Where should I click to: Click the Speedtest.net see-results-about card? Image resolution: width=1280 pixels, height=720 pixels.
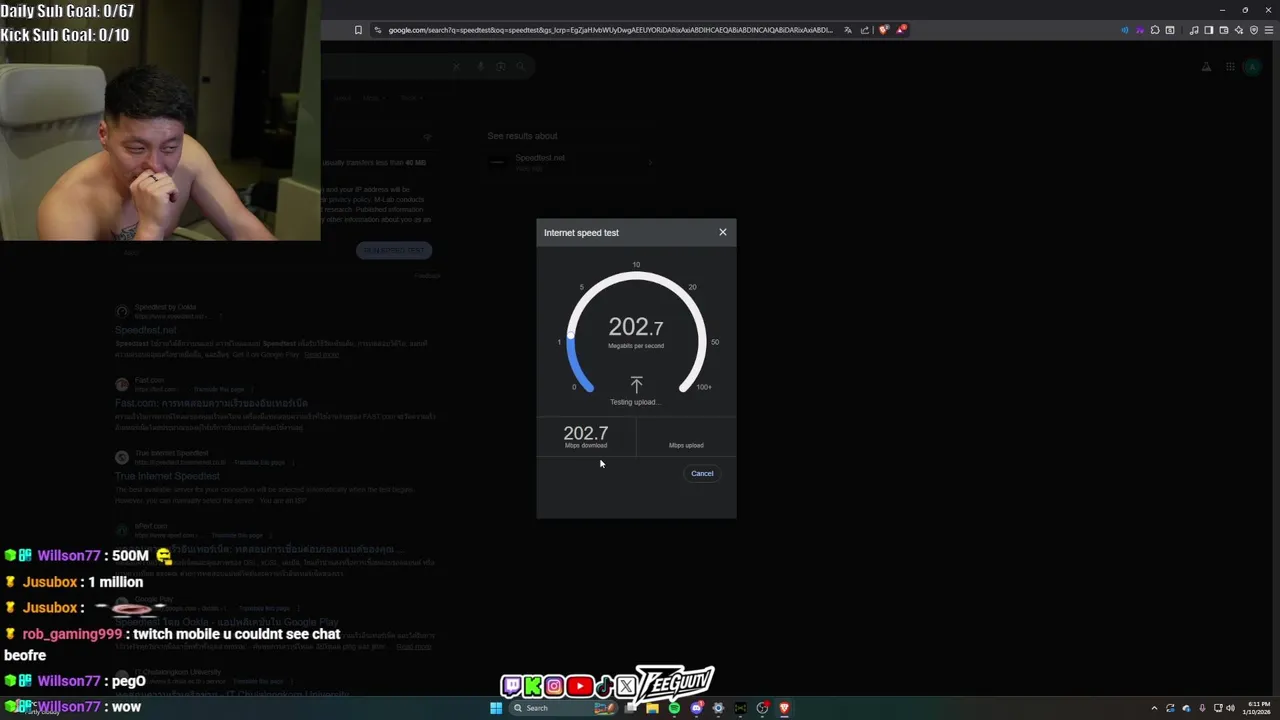pos(572,162)
